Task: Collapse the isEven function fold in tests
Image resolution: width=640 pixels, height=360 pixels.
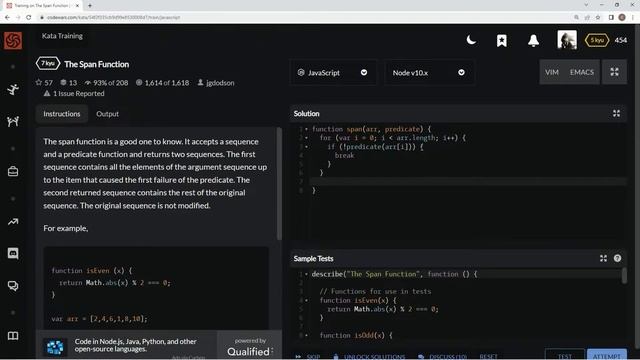Action: pos(306,300)
